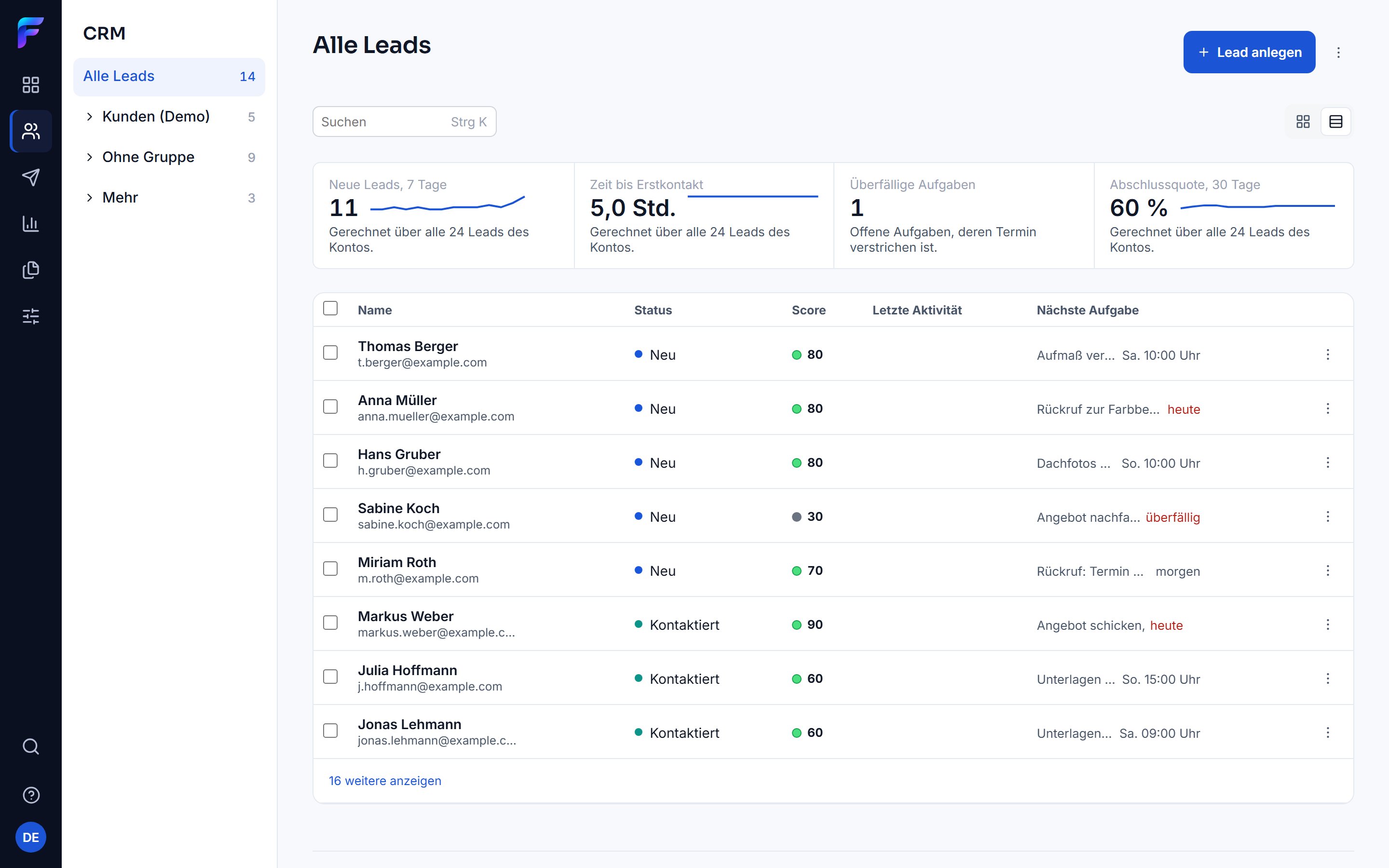Open the sliders settings icon in sidebar
Viewport: 1389px width, 868px height.
click(30, 316)
